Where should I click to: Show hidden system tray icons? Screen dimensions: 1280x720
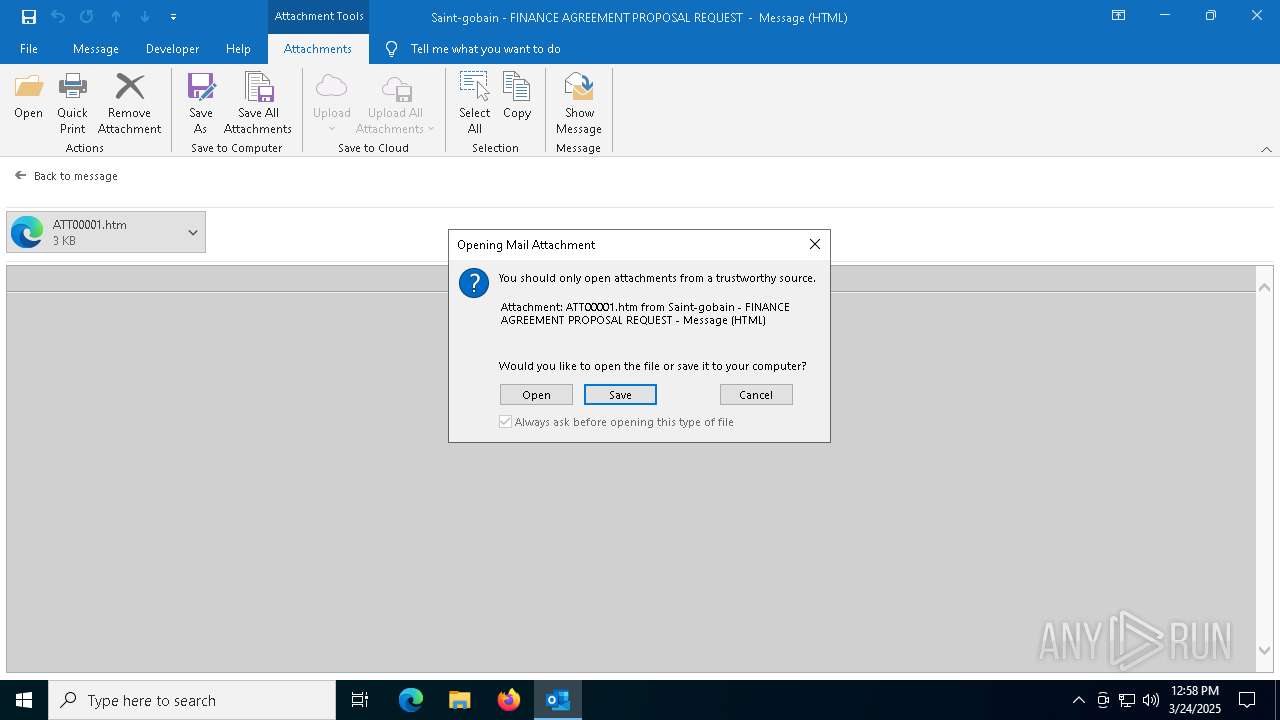[1078, 700]
